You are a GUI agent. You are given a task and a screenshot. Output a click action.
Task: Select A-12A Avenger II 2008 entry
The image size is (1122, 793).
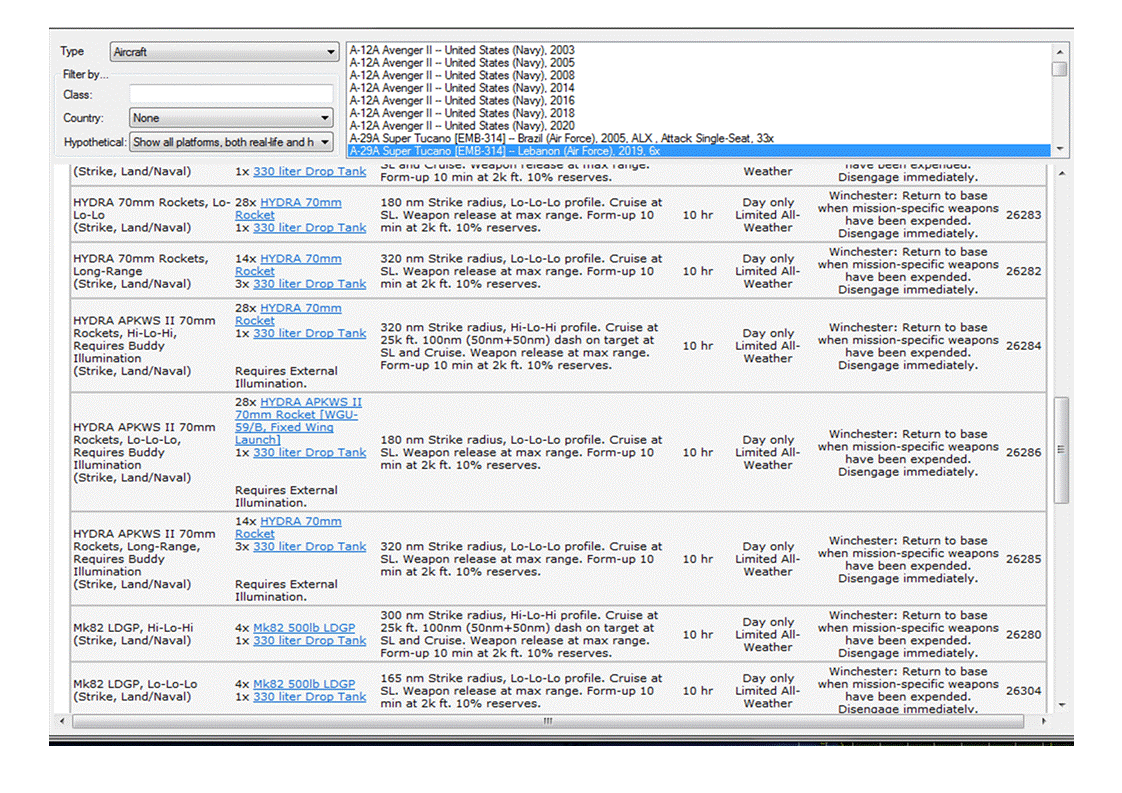[462, 75]
